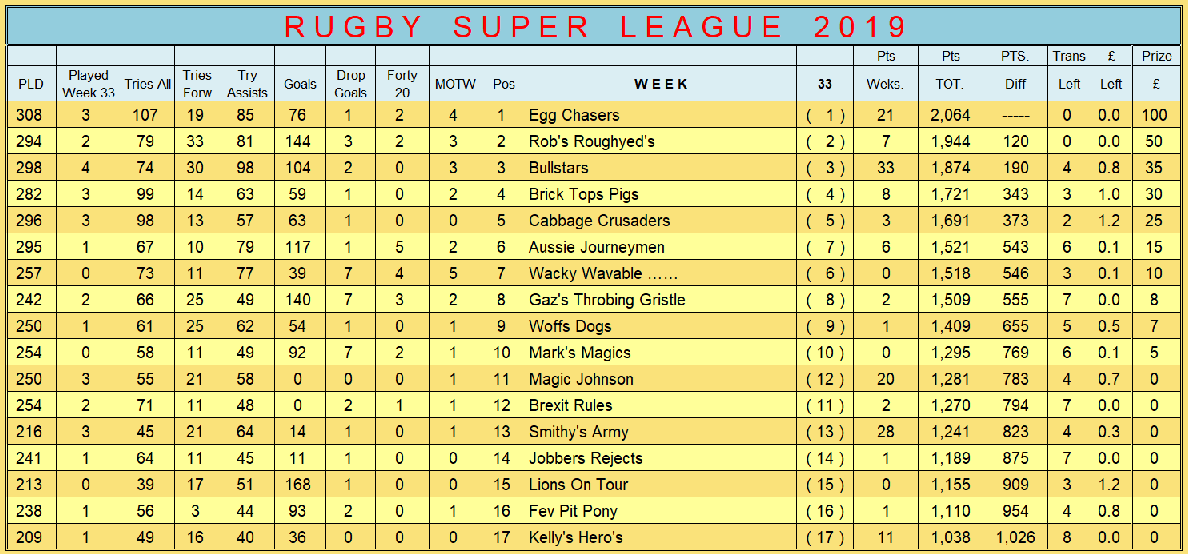Click Kelly's Hero's points difference 1,026
Screen dimensions: 1188x554
[x=1016, y=537]
